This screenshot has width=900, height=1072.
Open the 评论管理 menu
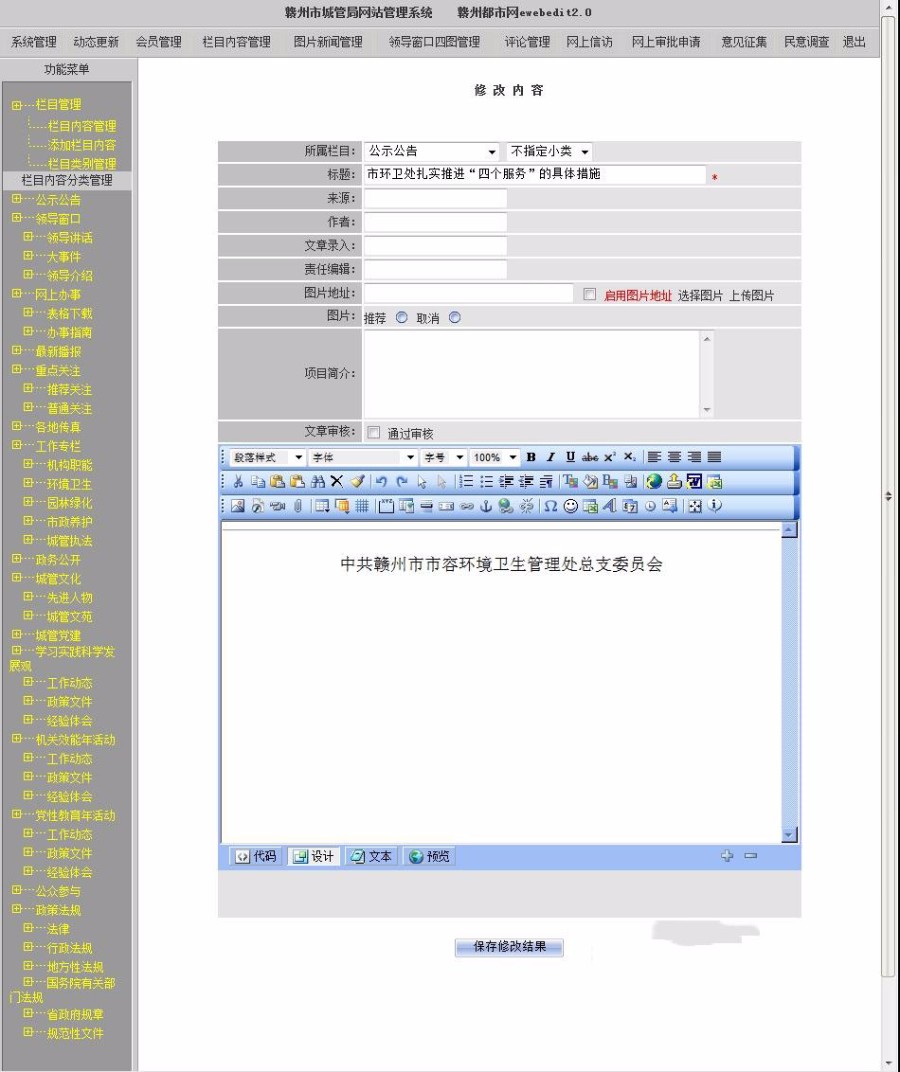[527, 42]
